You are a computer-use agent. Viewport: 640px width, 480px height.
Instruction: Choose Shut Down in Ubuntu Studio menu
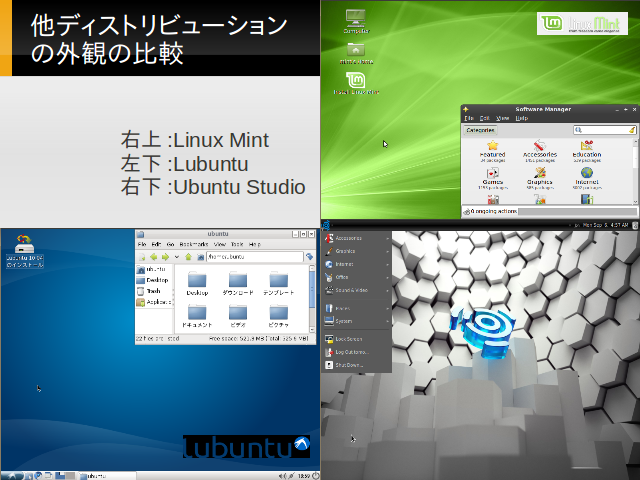point(357,365)
